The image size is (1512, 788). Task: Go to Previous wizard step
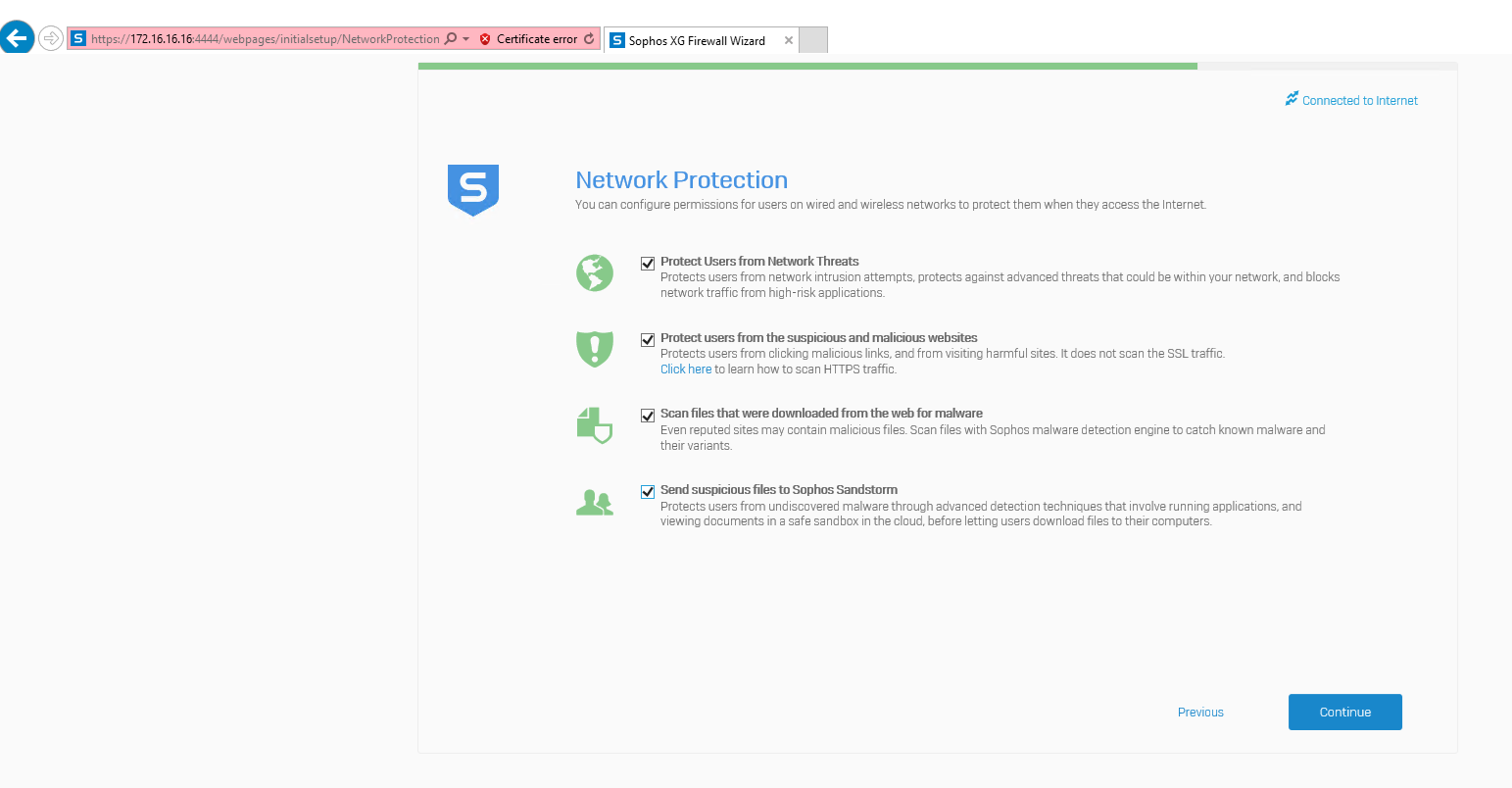click(x=1200, y=713)
